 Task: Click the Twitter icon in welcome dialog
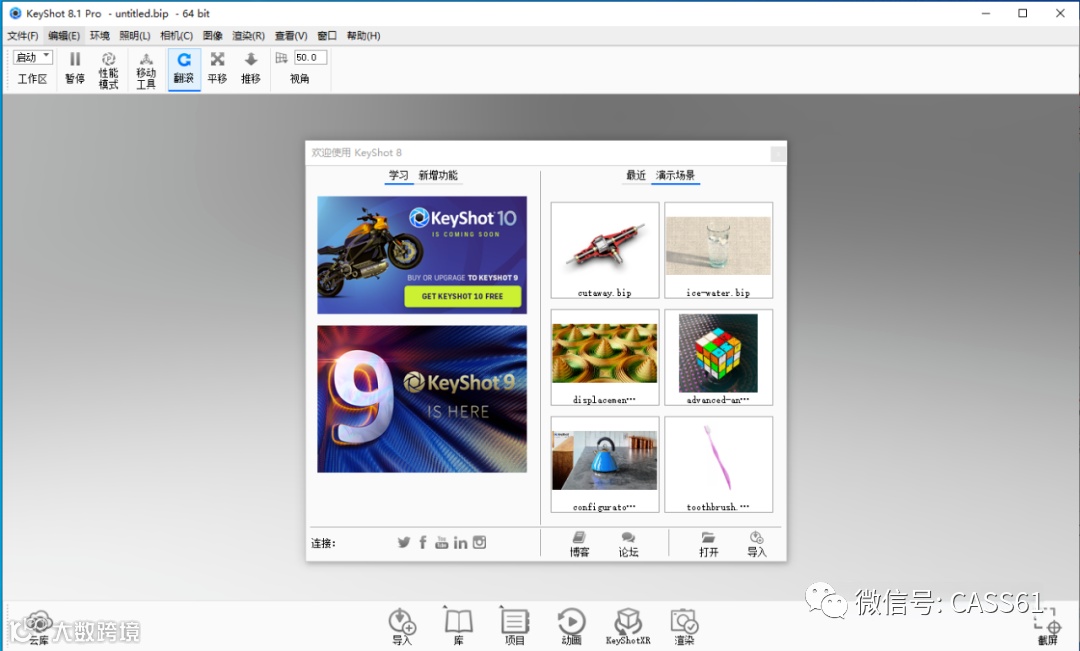coord(404,542)
